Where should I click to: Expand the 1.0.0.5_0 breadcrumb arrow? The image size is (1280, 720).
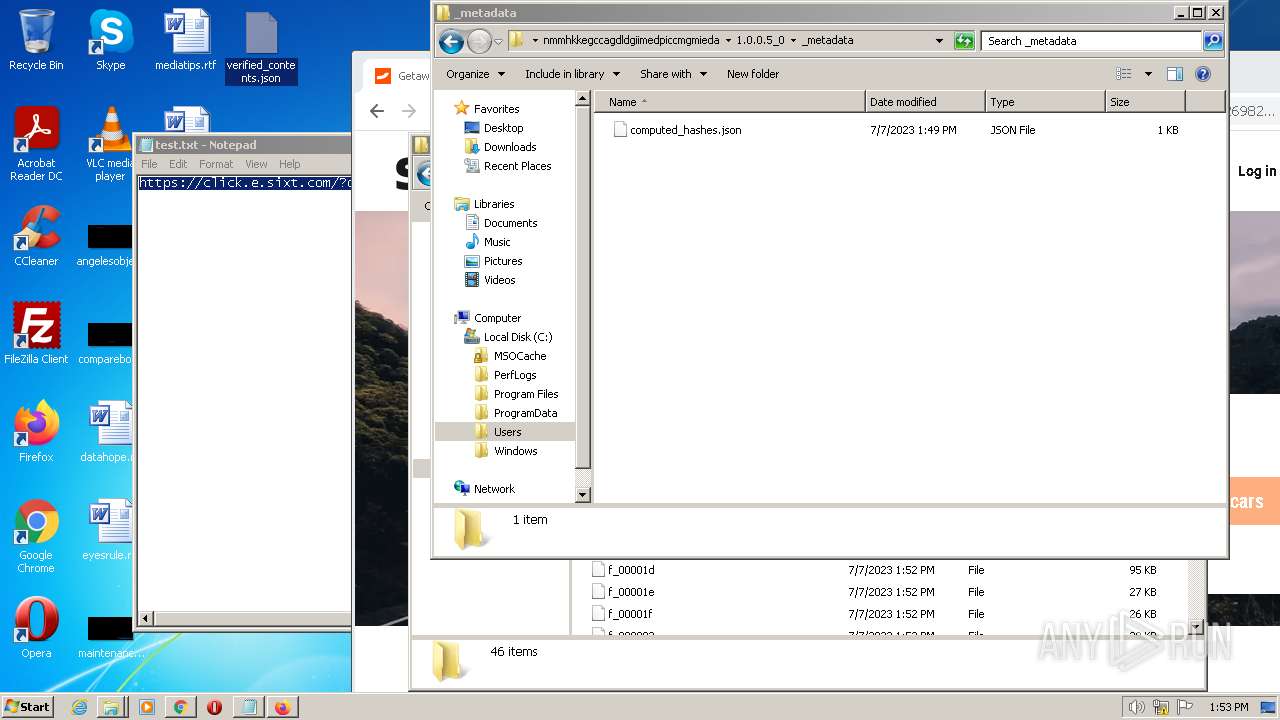click(793, 41)
